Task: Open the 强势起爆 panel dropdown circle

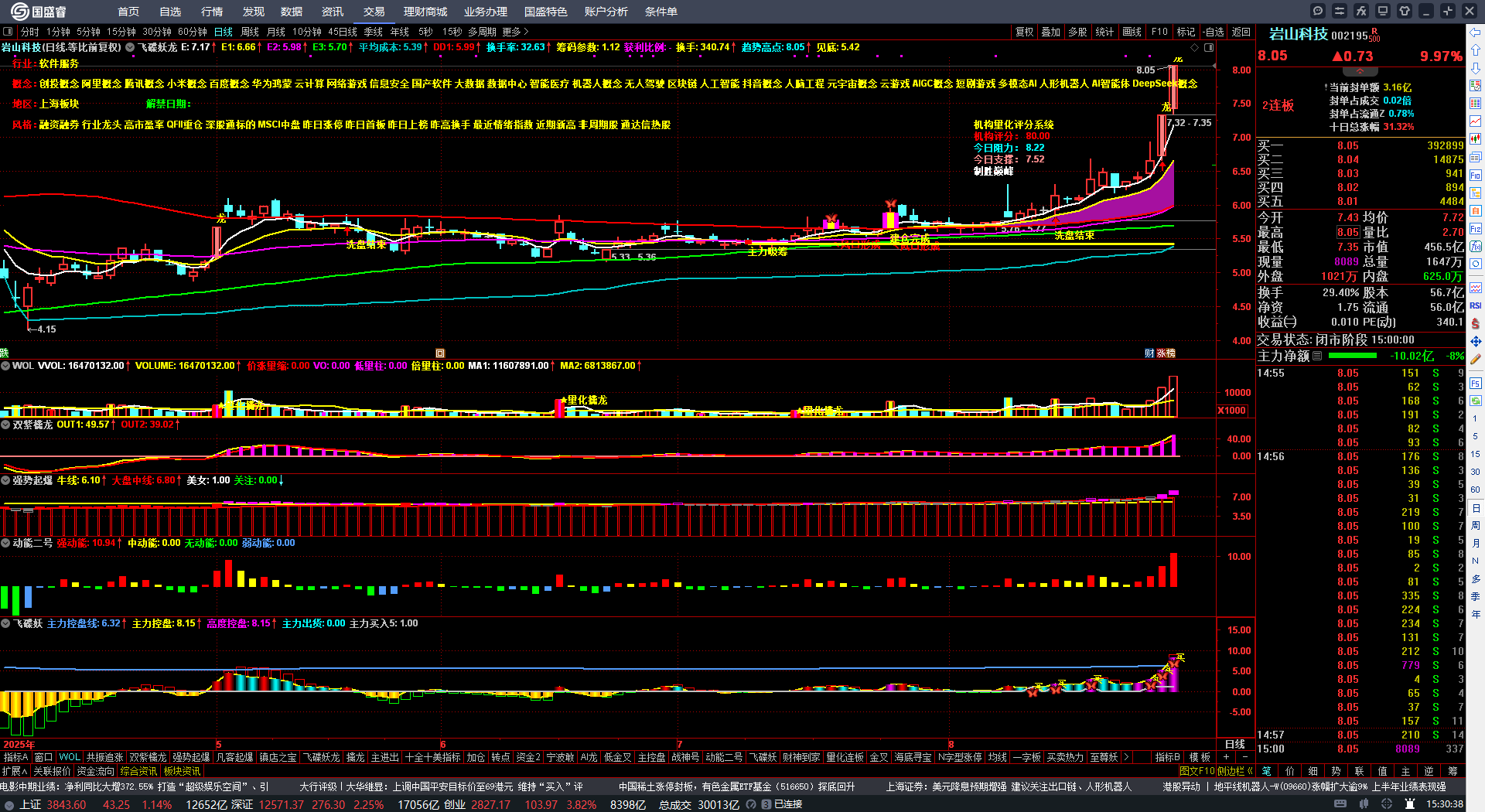Action: click(5, 480)
